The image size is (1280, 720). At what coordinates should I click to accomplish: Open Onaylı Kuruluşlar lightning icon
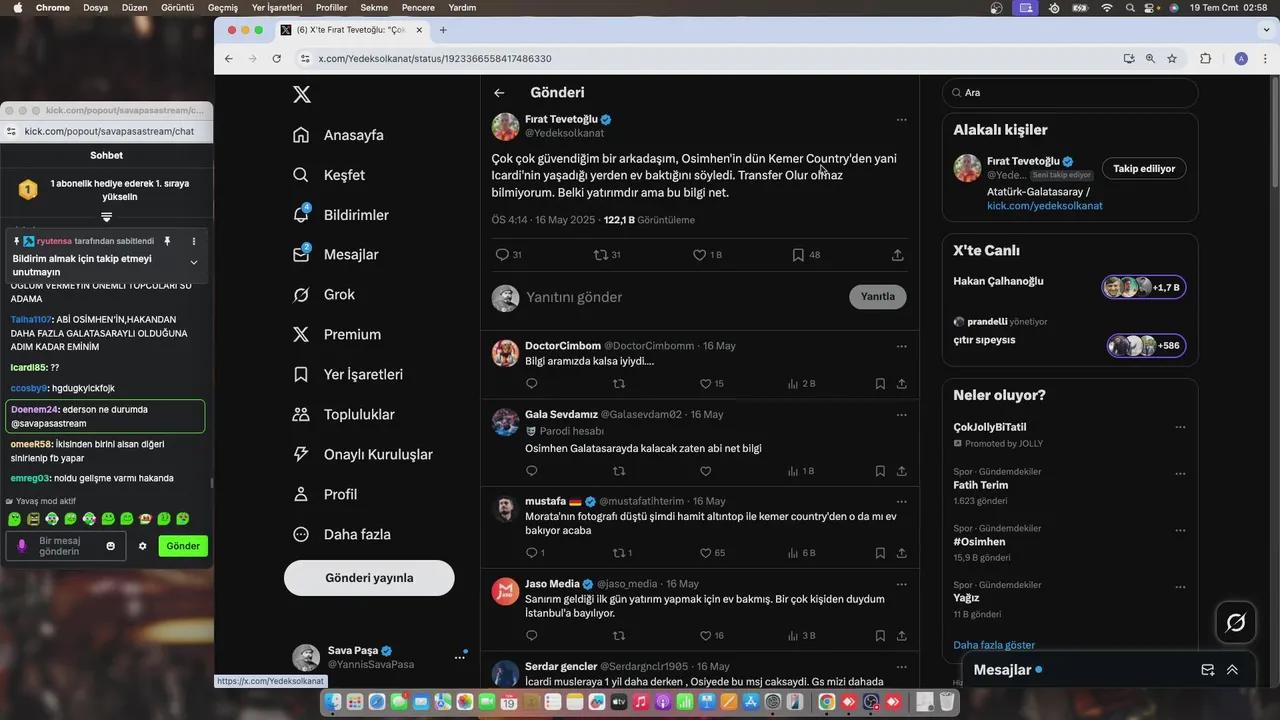(301, 454)
